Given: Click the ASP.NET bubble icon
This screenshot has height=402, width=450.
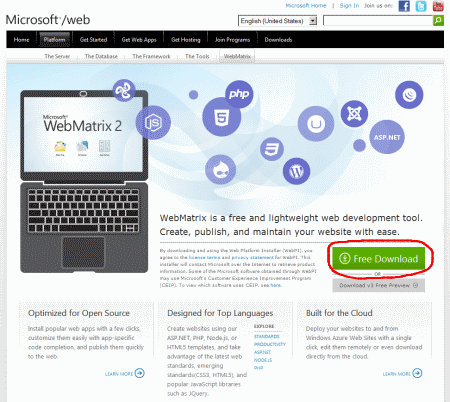Looking at the screenshot, I should pos(387,137).
